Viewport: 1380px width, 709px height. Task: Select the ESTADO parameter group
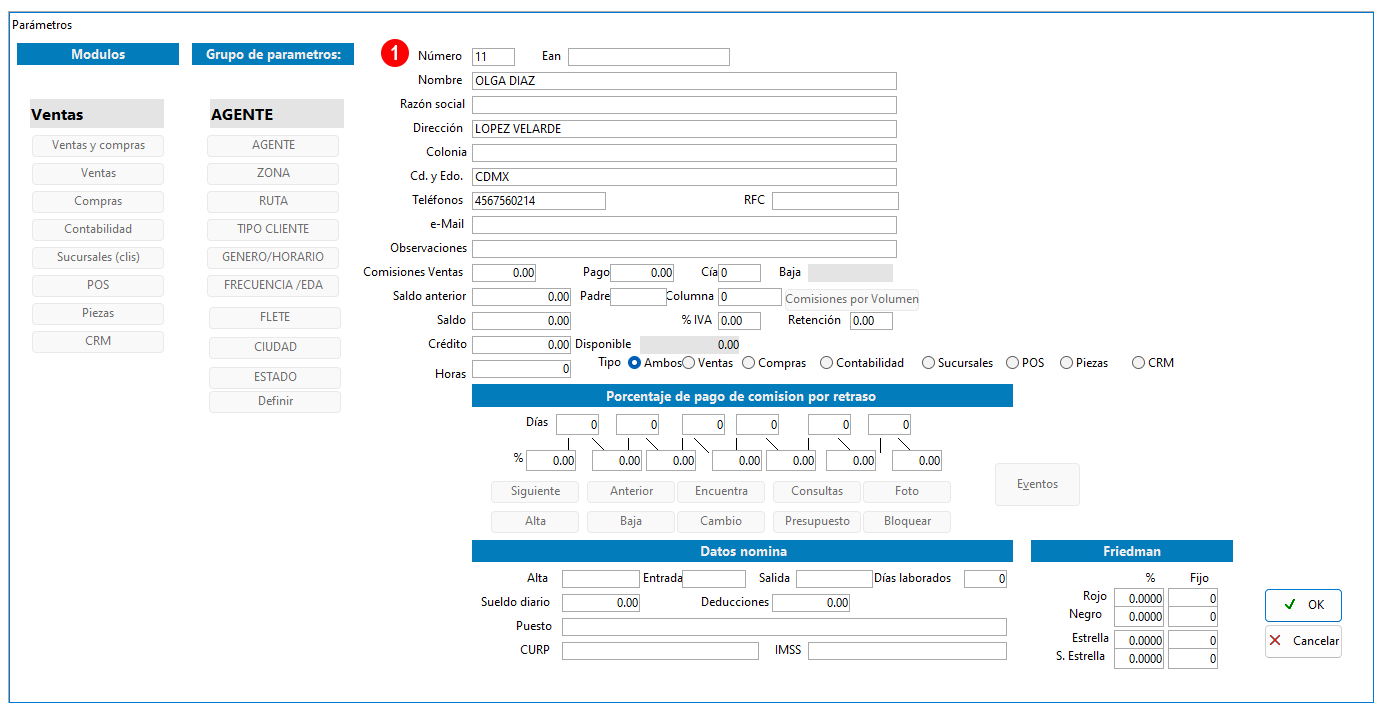coord(275,378)
